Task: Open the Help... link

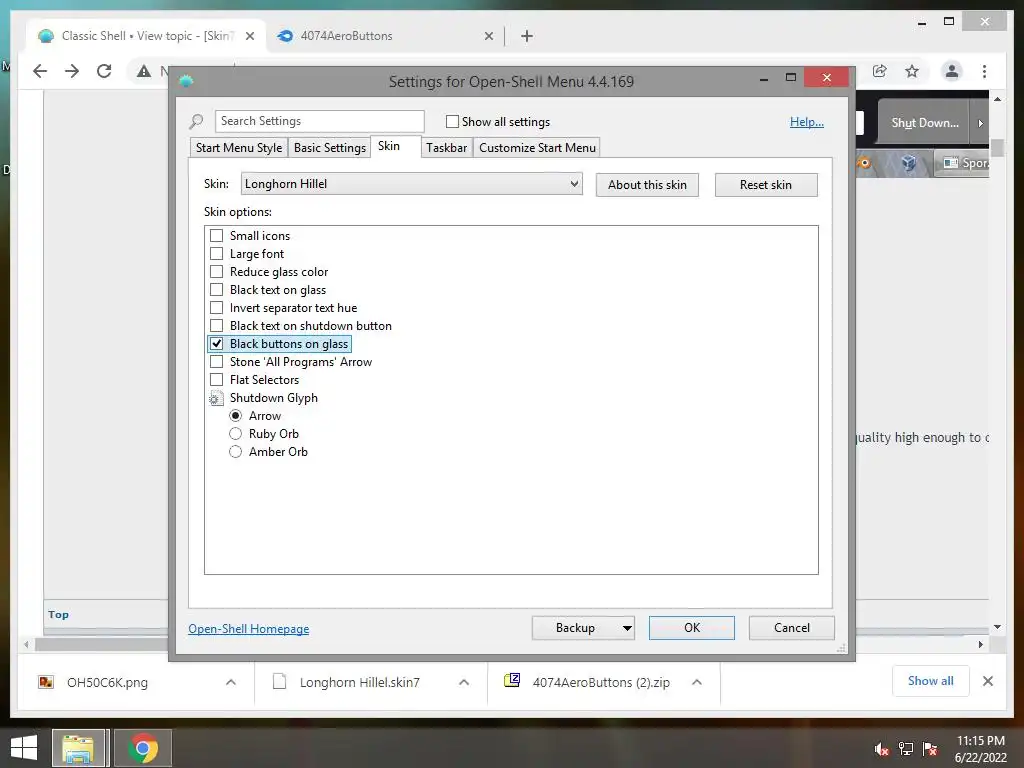Action: 807,121
